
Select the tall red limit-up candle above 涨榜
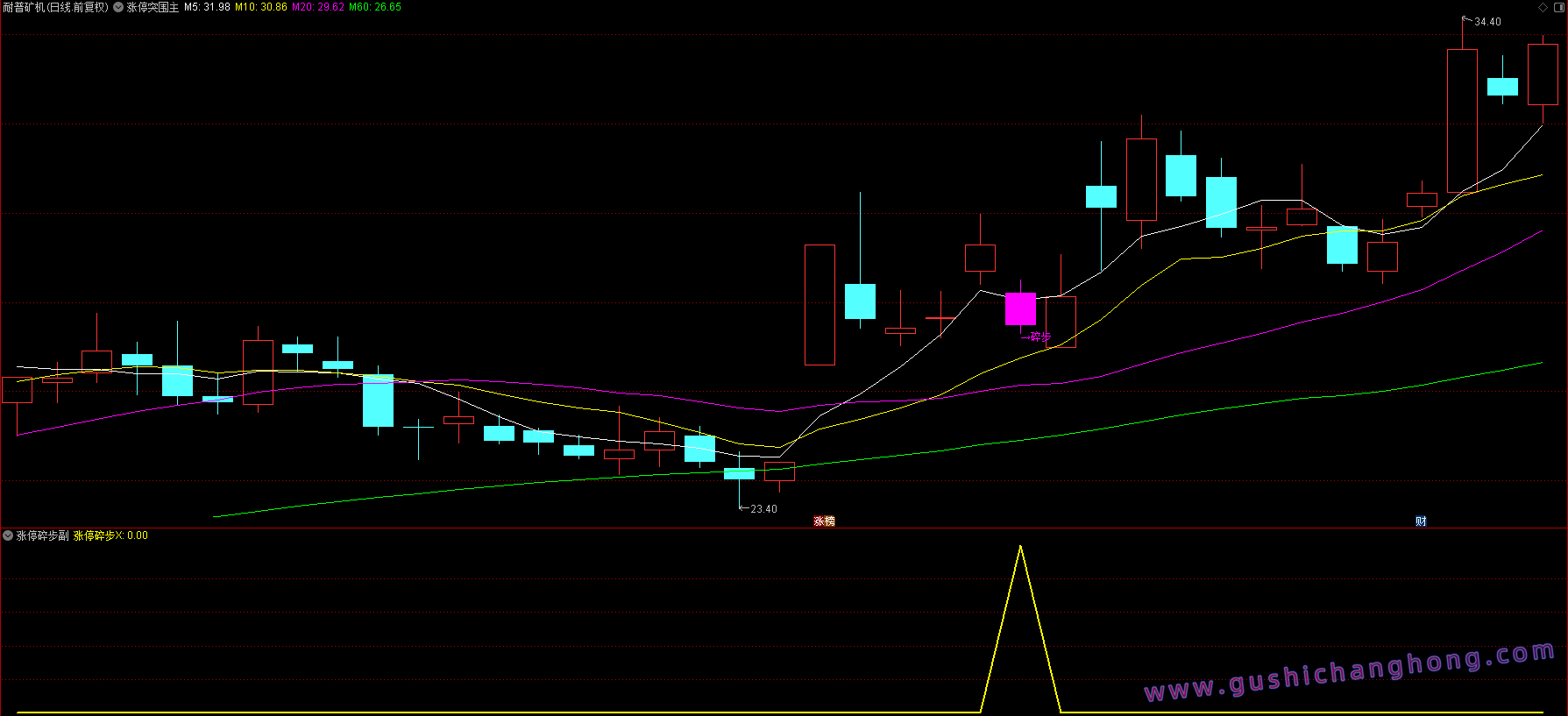click(x=819, y=305)
